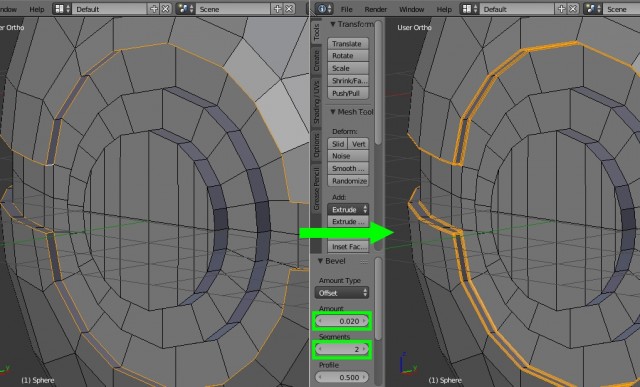Click the scene browse icon in the left window
640x387 pixels.
coord(185,9)
